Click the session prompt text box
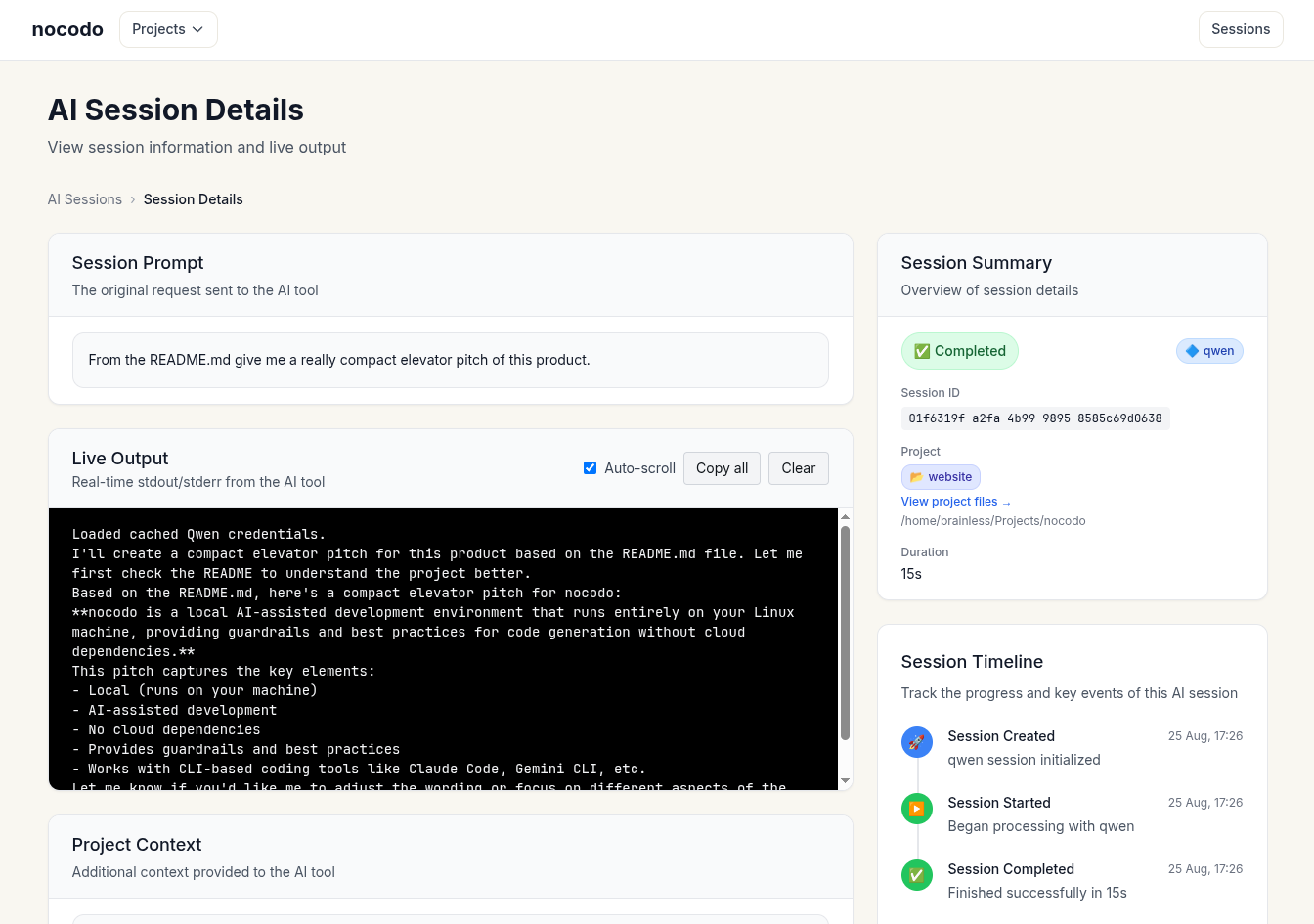Screen dimensions: 1314x924 point(450,360)
